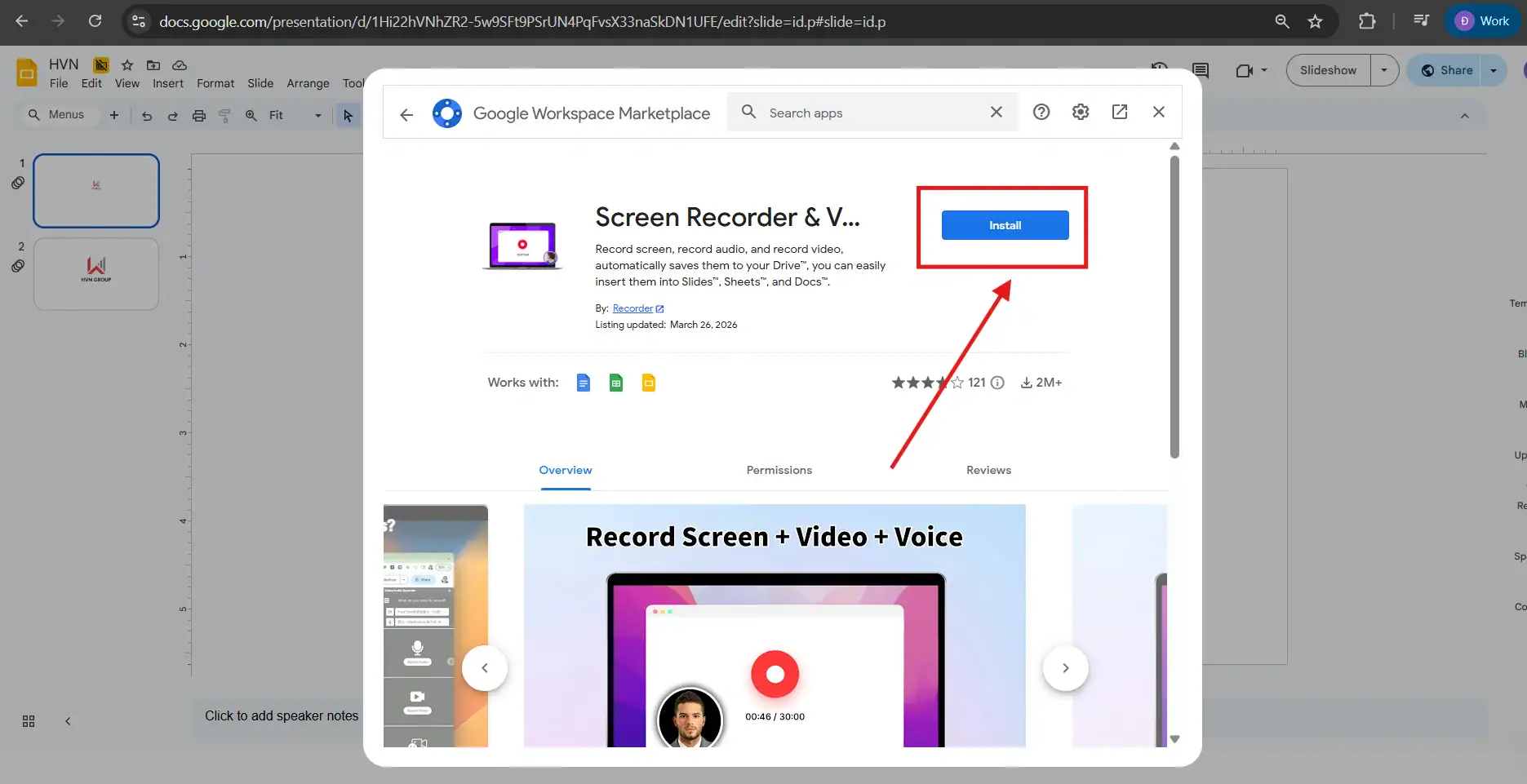Hide the menus with the collapse chevron

click(1465, 116)
